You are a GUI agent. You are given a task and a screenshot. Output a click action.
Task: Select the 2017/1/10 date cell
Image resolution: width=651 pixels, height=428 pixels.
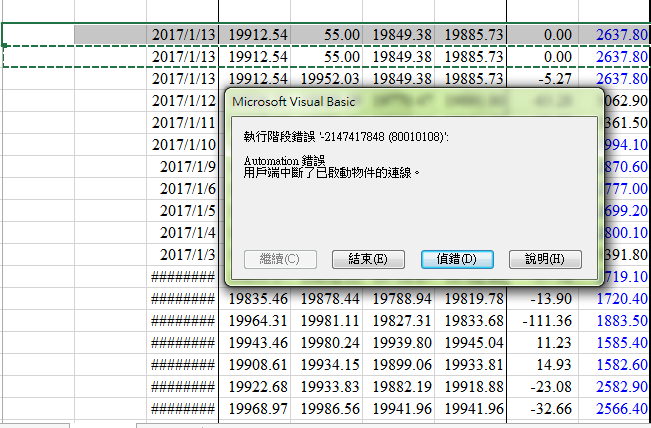click(x=182, y=144)
